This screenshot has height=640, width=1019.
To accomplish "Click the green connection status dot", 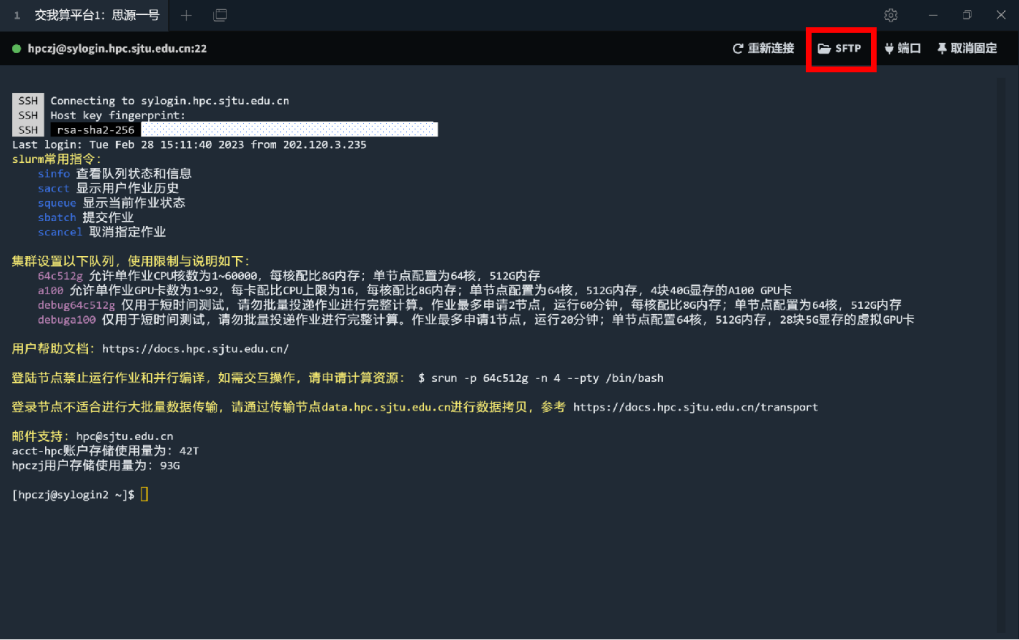I will [16, 49].
